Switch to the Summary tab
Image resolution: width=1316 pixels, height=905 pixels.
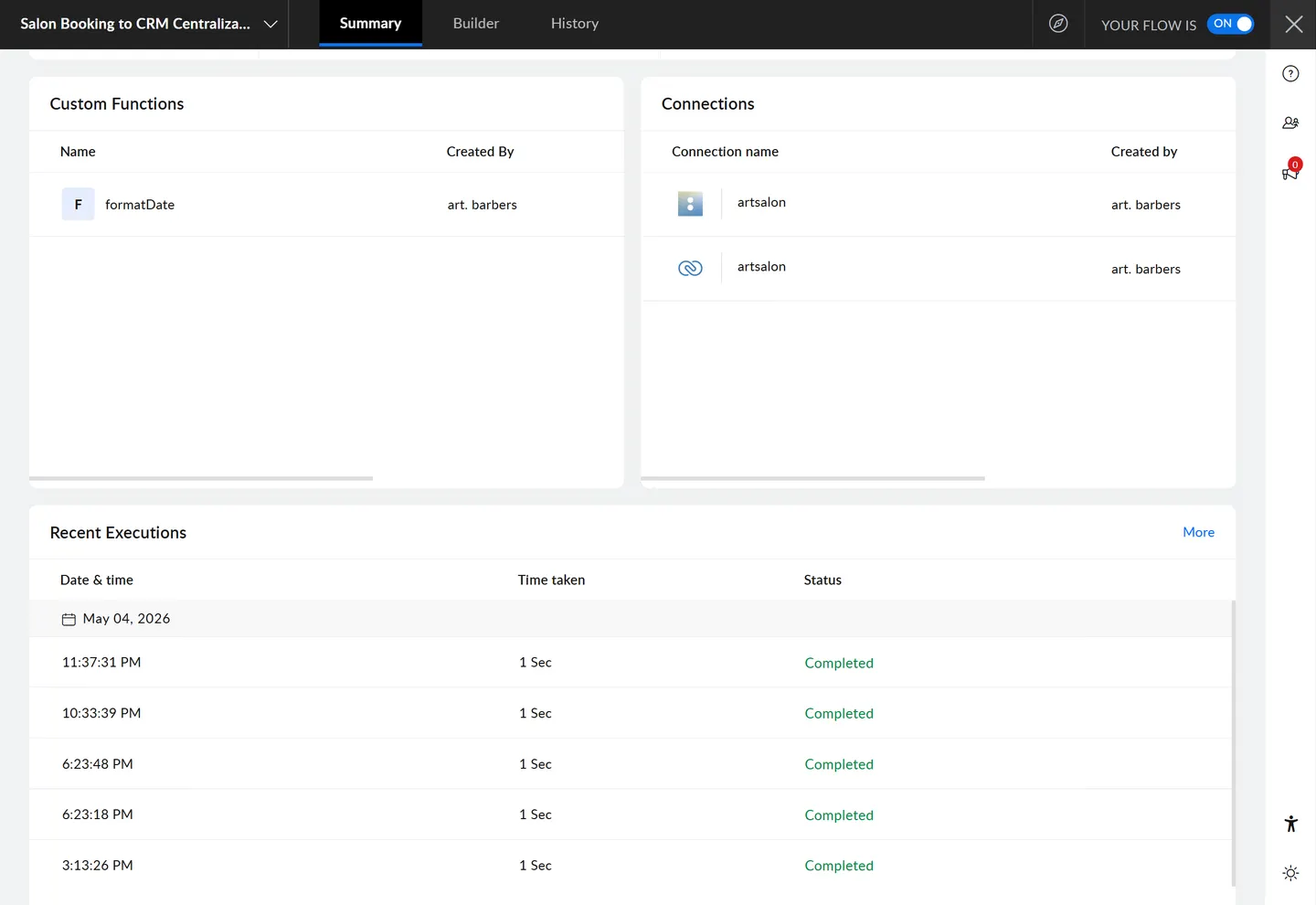(x=370, y=24)
